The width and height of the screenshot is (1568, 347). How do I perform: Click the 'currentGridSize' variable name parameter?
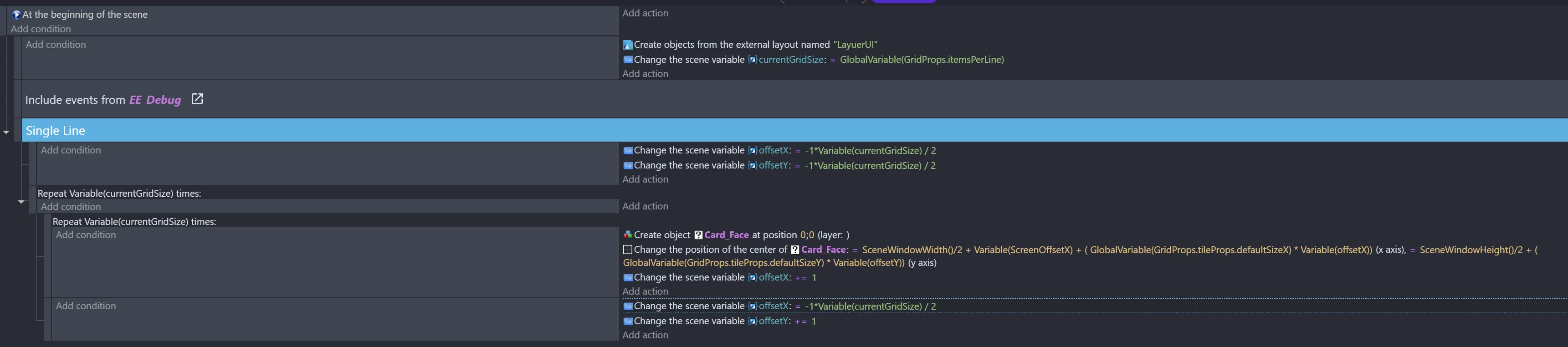[791, 60]
